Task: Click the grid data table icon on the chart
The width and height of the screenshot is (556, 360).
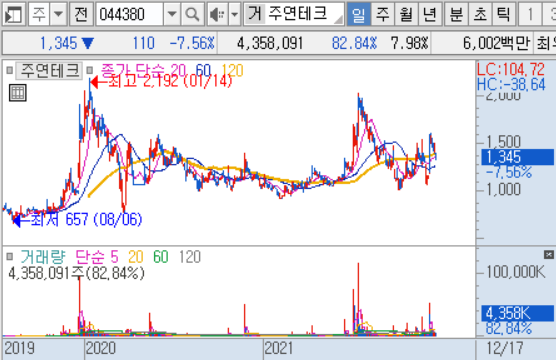Action: [x=18, y=93]
